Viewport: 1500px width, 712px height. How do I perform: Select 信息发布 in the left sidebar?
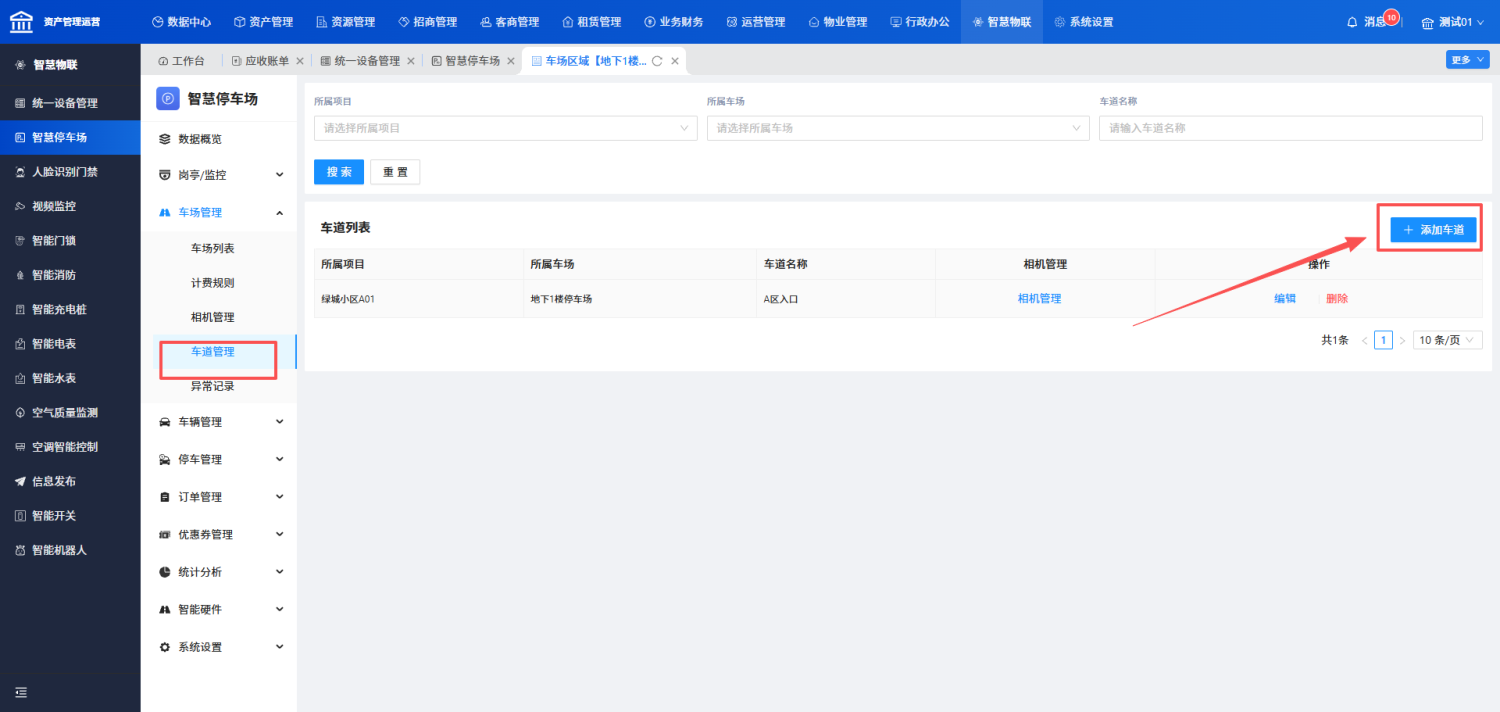pyautogui.click(x=70, y=481)
